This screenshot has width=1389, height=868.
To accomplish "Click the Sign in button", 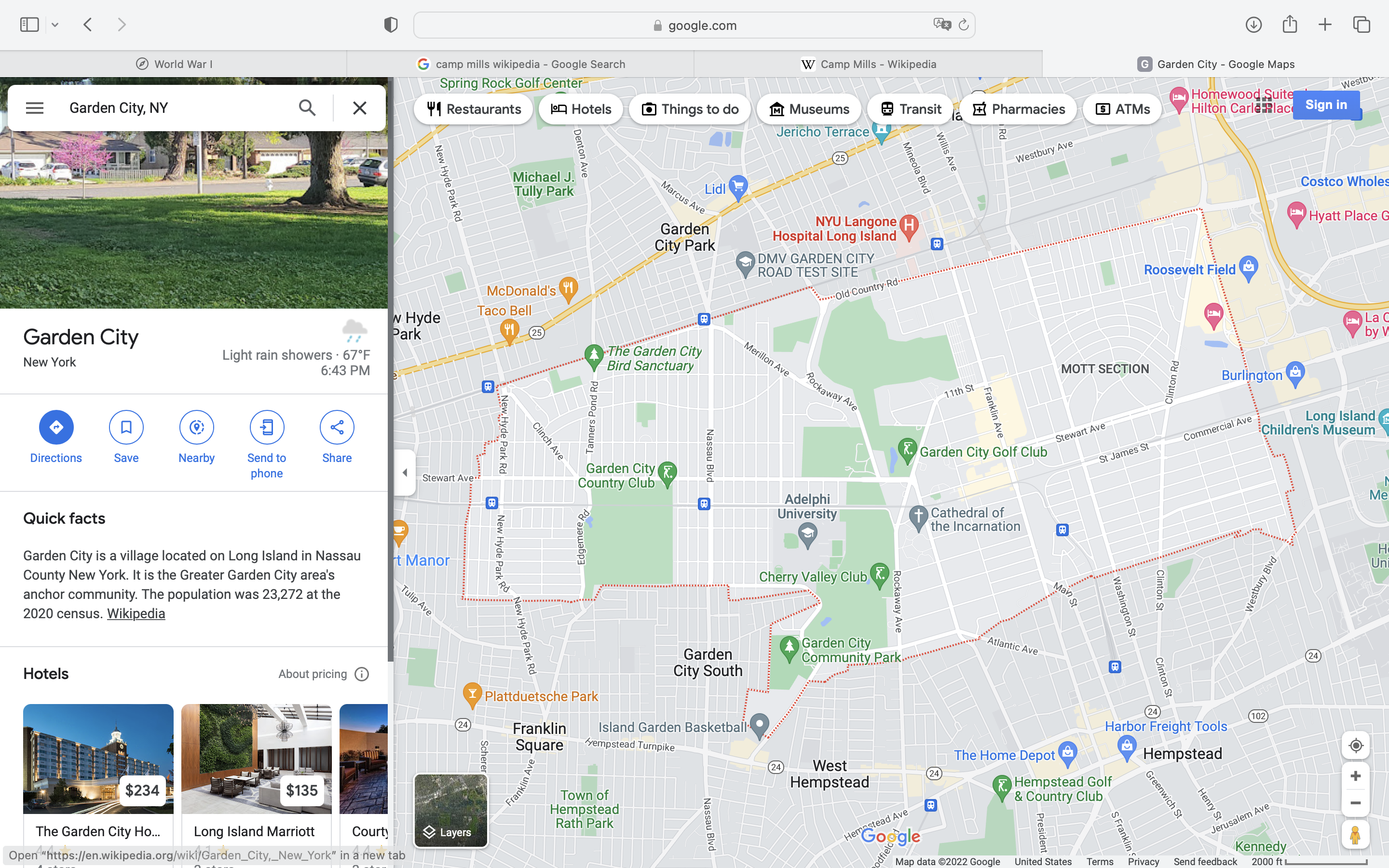I will coord(1325,105).
